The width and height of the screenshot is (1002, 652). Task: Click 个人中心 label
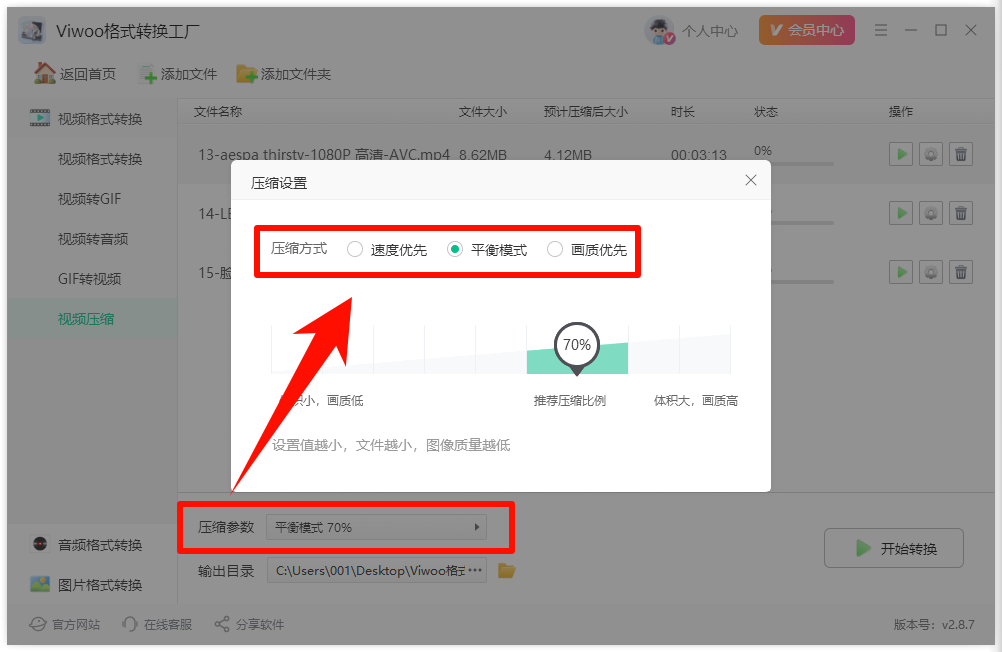coord(710,31)
